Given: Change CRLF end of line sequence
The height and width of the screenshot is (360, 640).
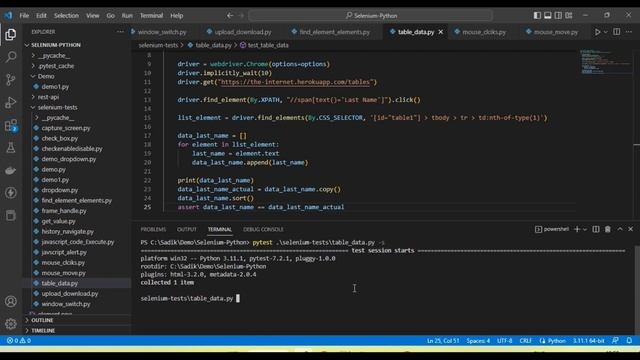Looking at the screenshot, I should 526,340.
